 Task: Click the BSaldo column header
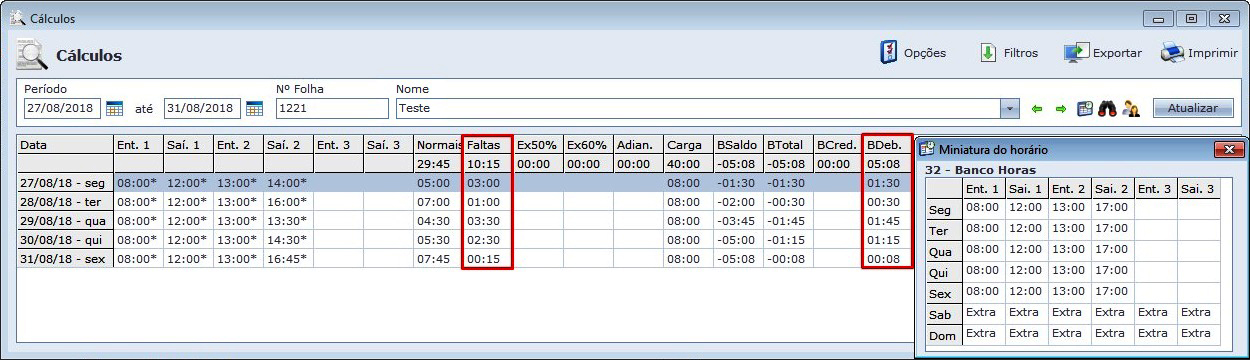738,145
